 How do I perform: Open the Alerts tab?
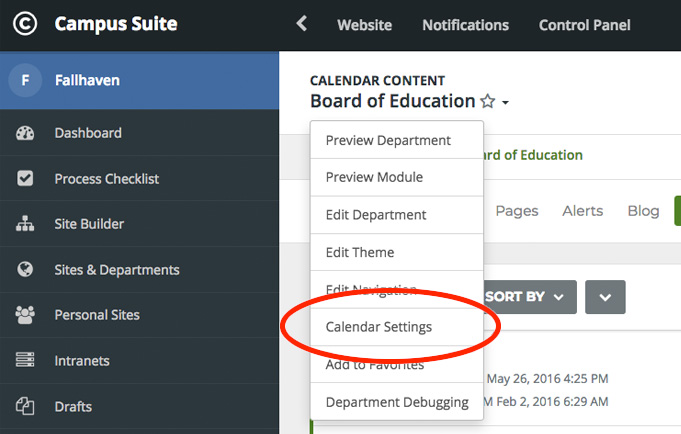[x=583, y=211]
